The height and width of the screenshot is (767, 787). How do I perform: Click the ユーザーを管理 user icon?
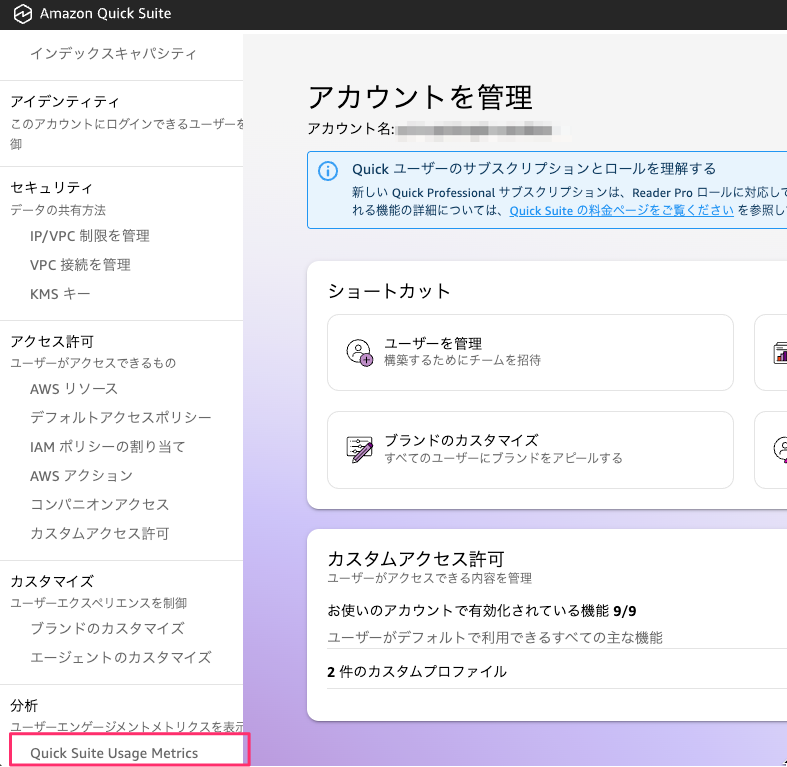click(359, 352)
